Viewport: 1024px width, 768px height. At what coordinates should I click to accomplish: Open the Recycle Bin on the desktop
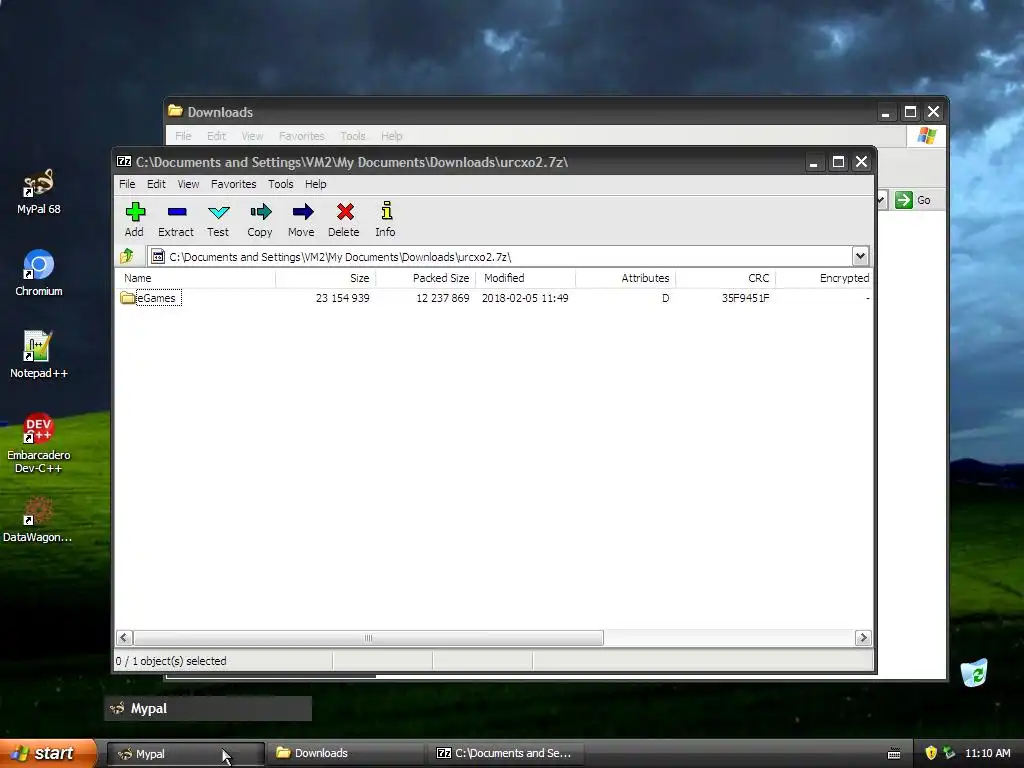(x=974, y=673)
